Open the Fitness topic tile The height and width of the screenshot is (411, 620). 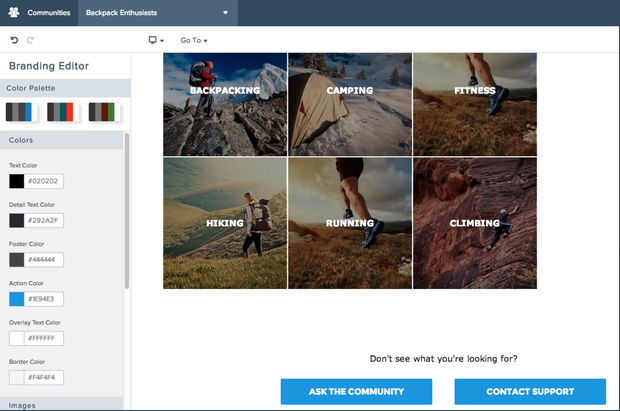[475, 104]
